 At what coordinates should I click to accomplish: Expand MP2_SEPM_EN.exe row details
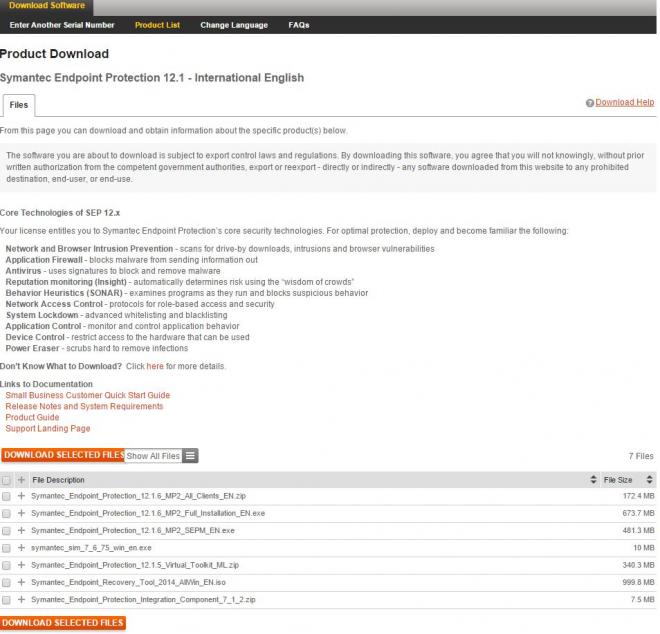pyautogui.click(x=21, y=530)
